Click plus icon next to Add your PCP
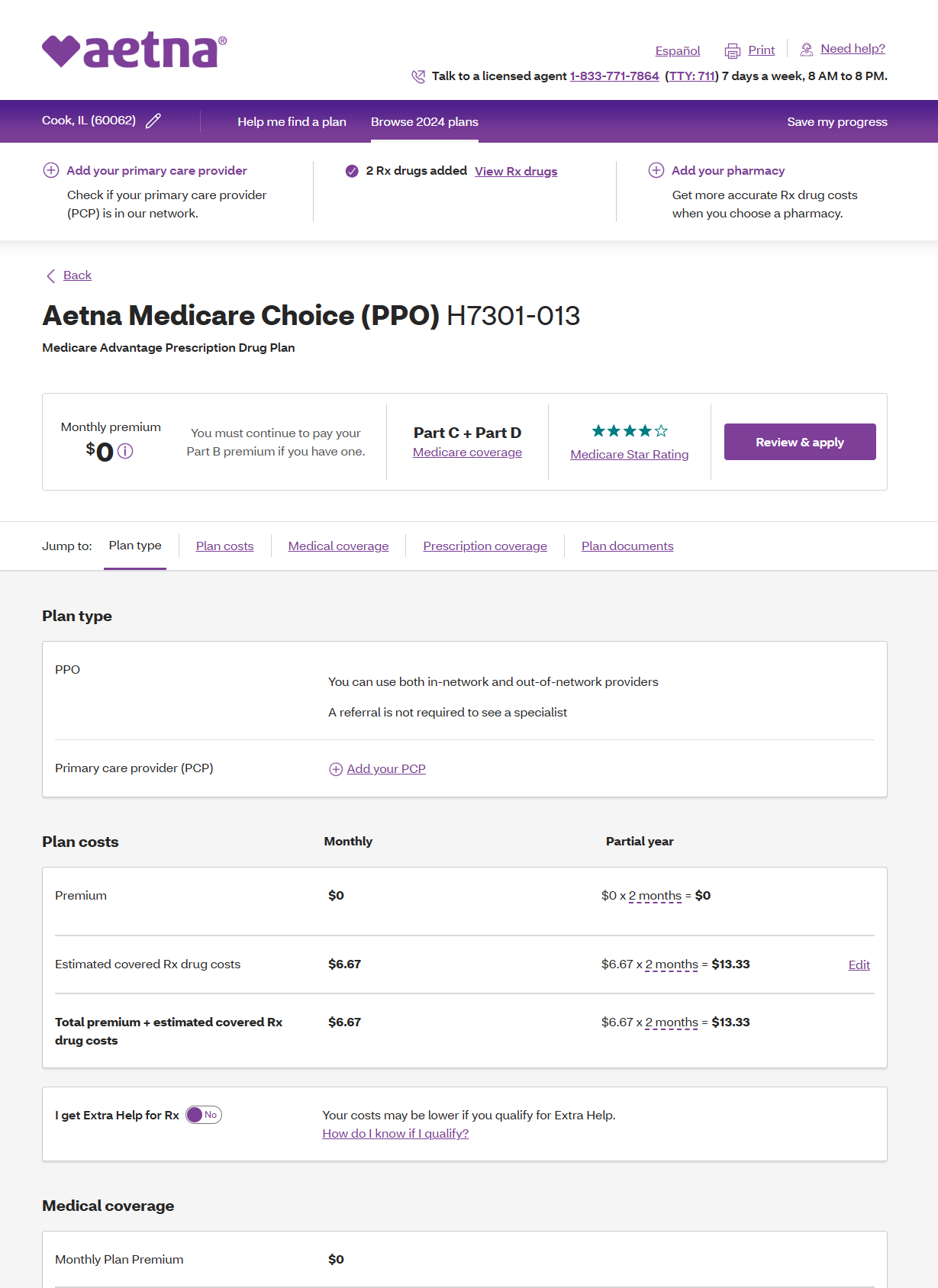Image resolution: width=938 pixels, height=1288 pixels. pos(336,769)
